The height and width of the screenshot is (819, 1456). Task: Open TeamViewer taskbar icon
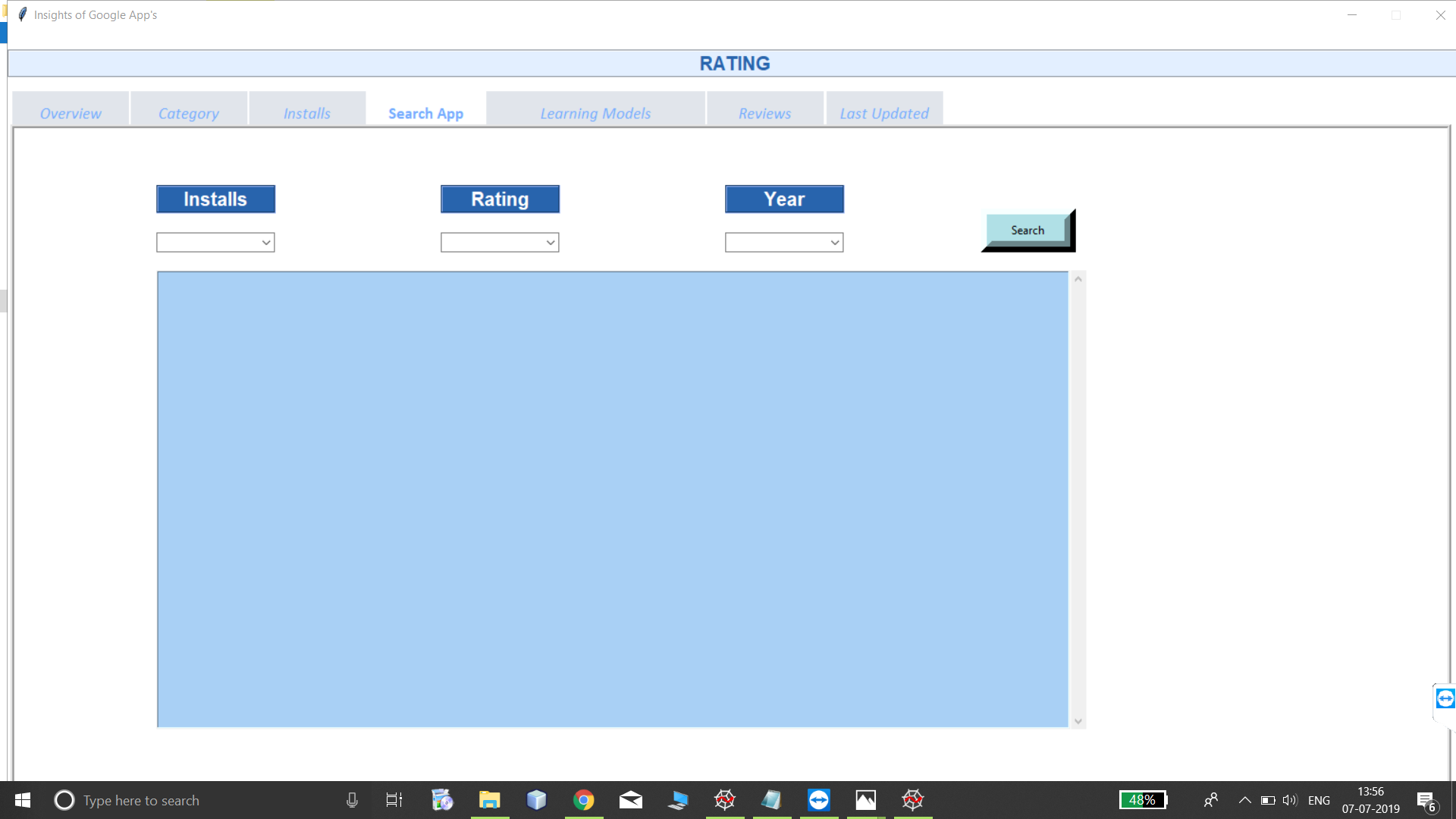click(818, 800)
